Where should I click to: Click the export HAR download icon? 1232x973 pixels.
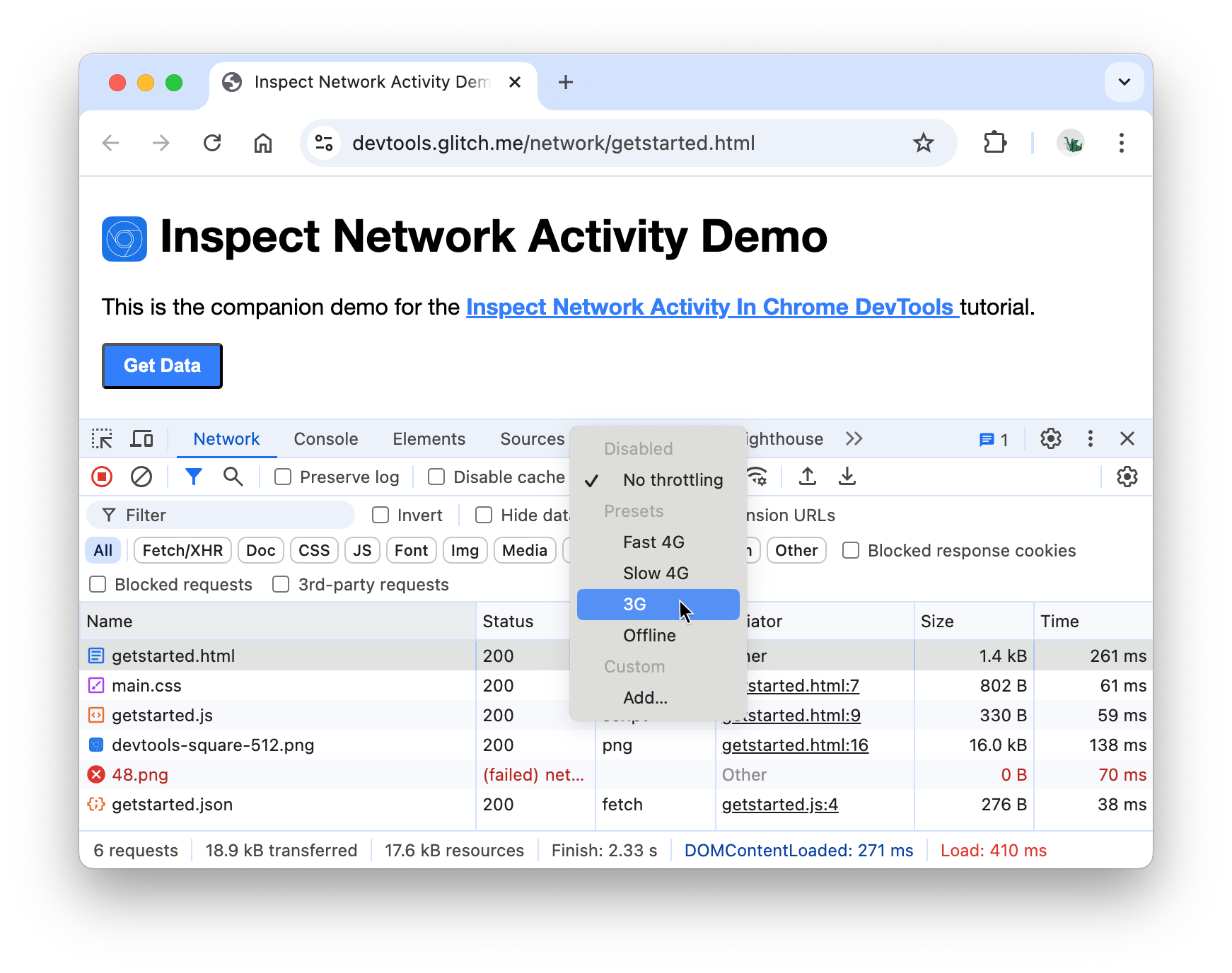click(847, 477)
